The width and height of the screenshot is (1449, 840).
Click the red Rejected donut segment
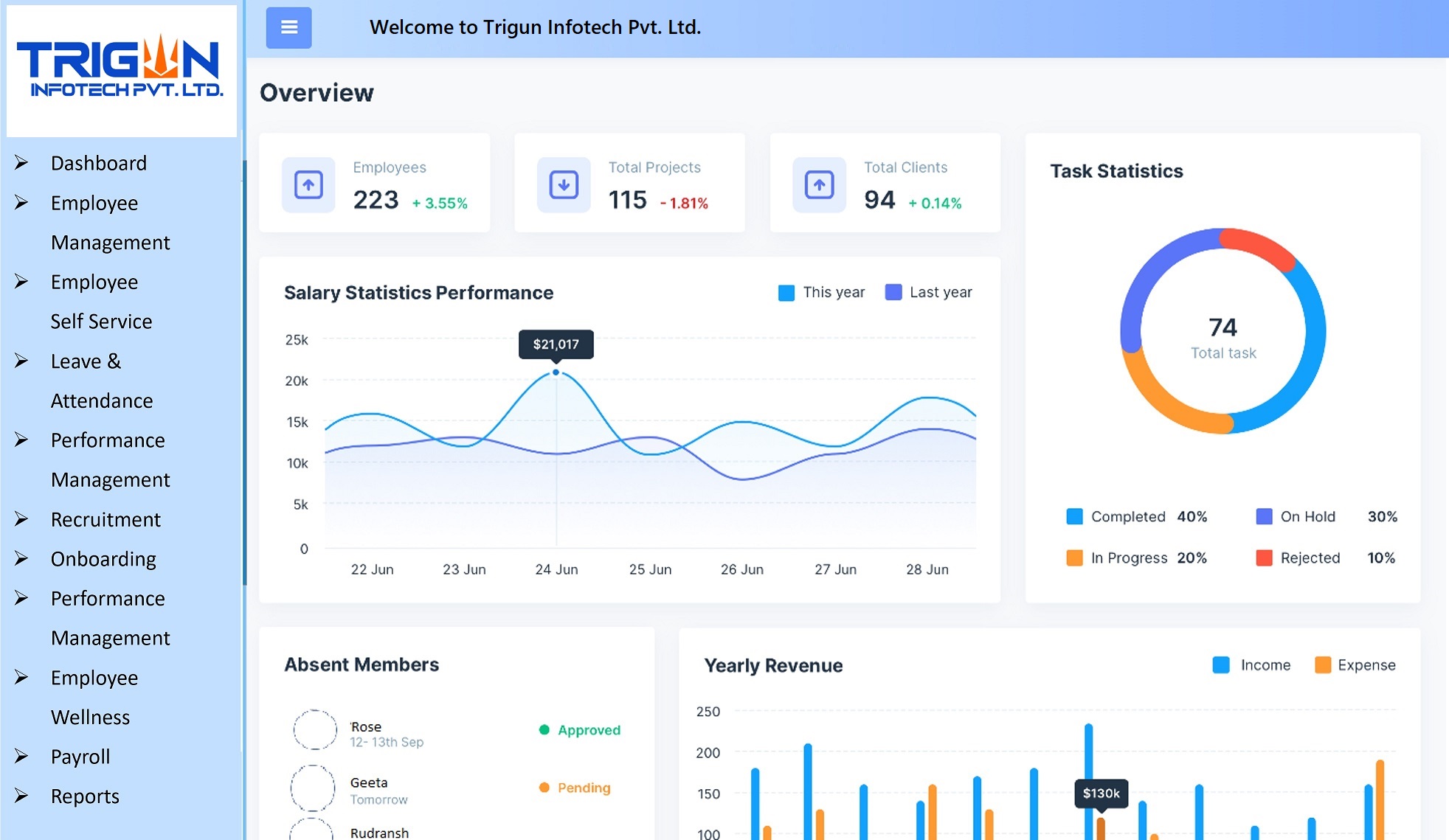click(x=1259, y=246)
